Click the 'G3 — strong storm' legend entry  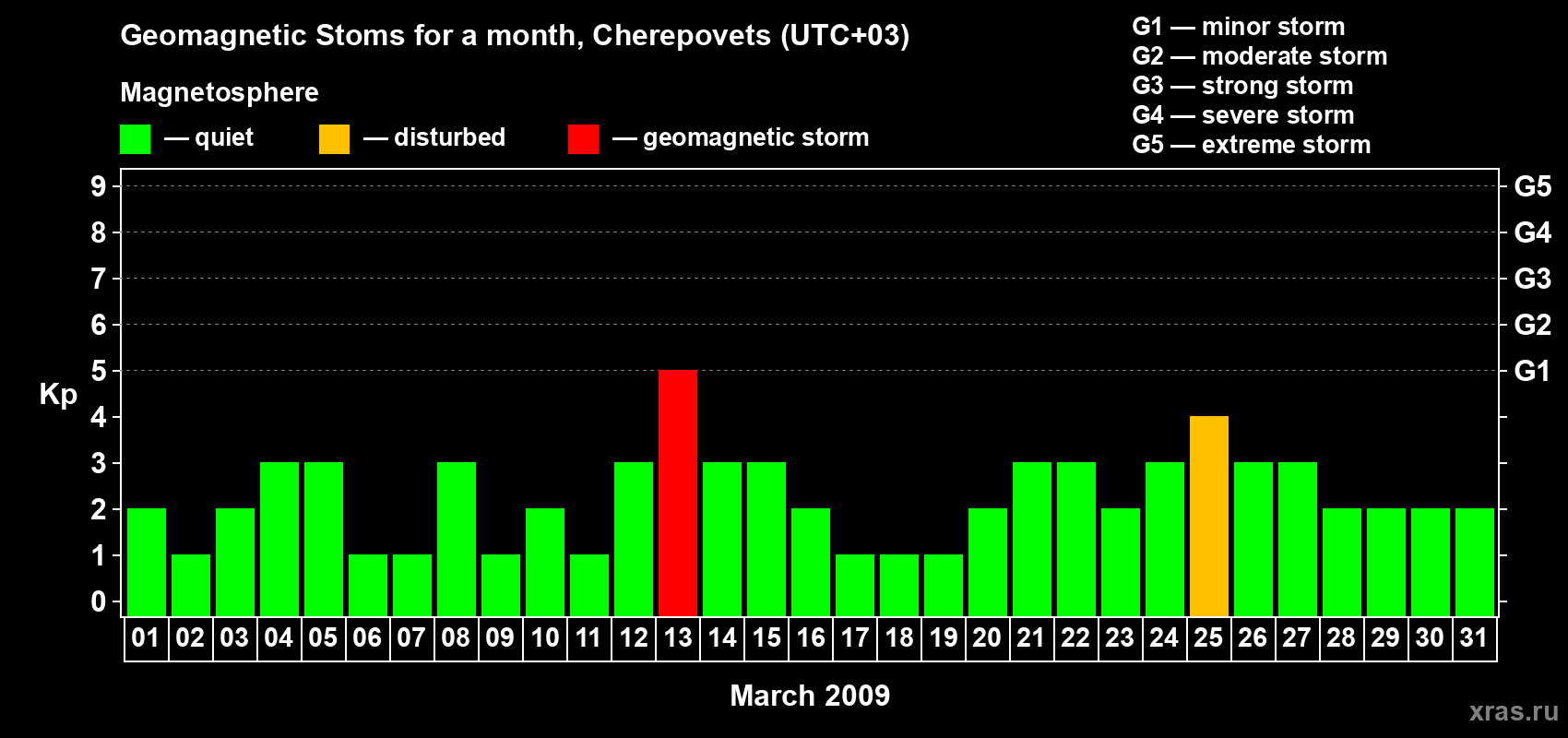[x=1242, y=86]
